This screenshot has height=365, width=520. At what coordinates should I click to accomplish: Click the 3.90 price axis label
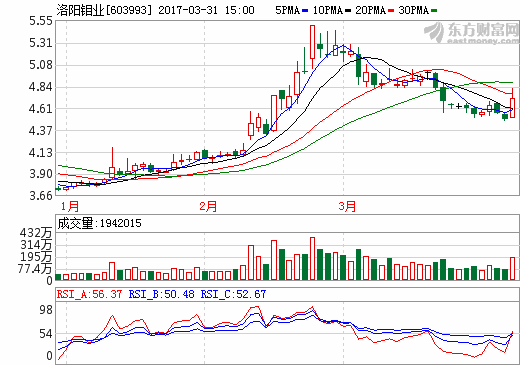pos(41,174)
